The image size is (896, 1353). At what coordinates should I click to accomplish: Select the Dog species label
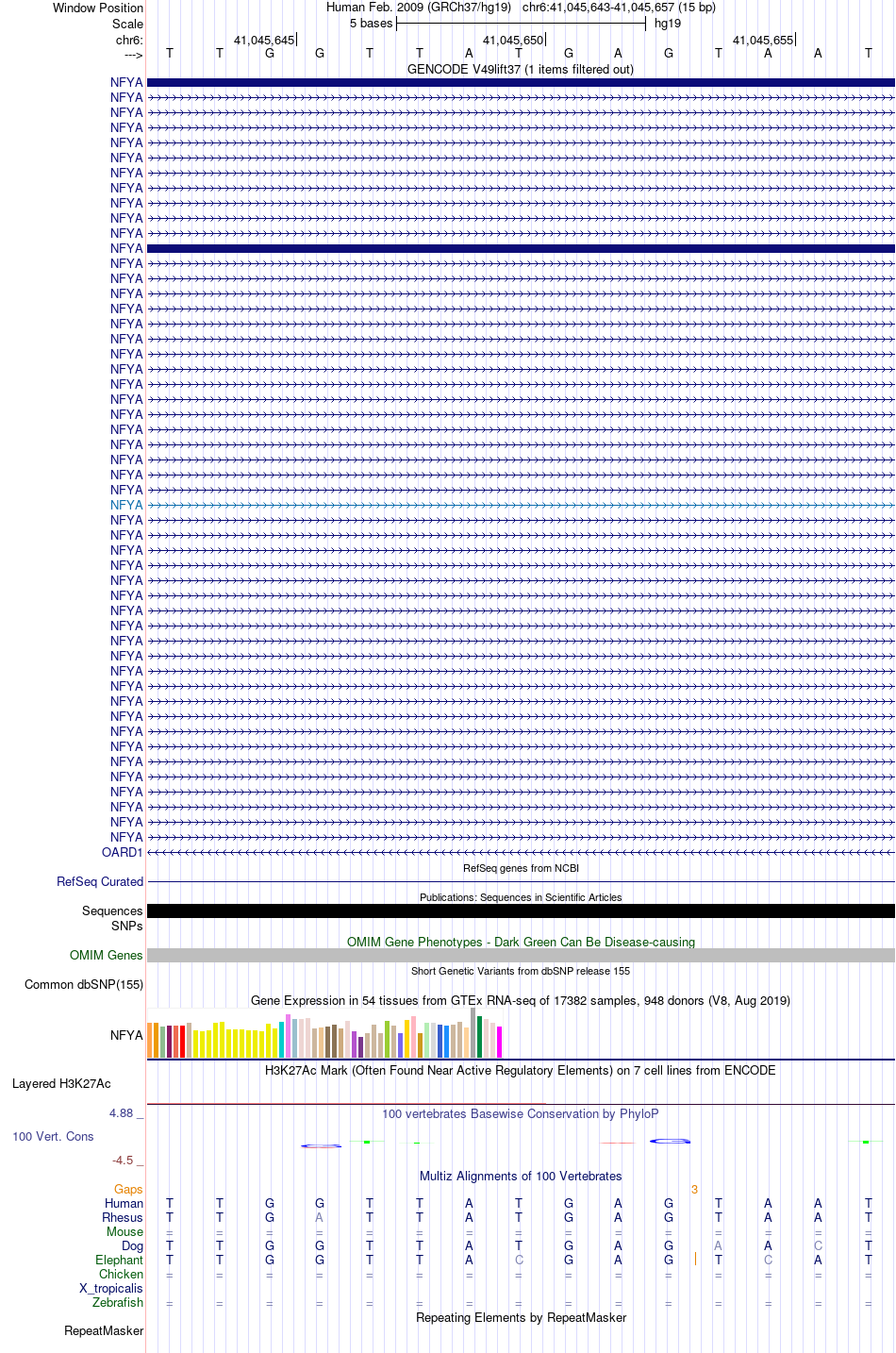[x=132, y=1245]
